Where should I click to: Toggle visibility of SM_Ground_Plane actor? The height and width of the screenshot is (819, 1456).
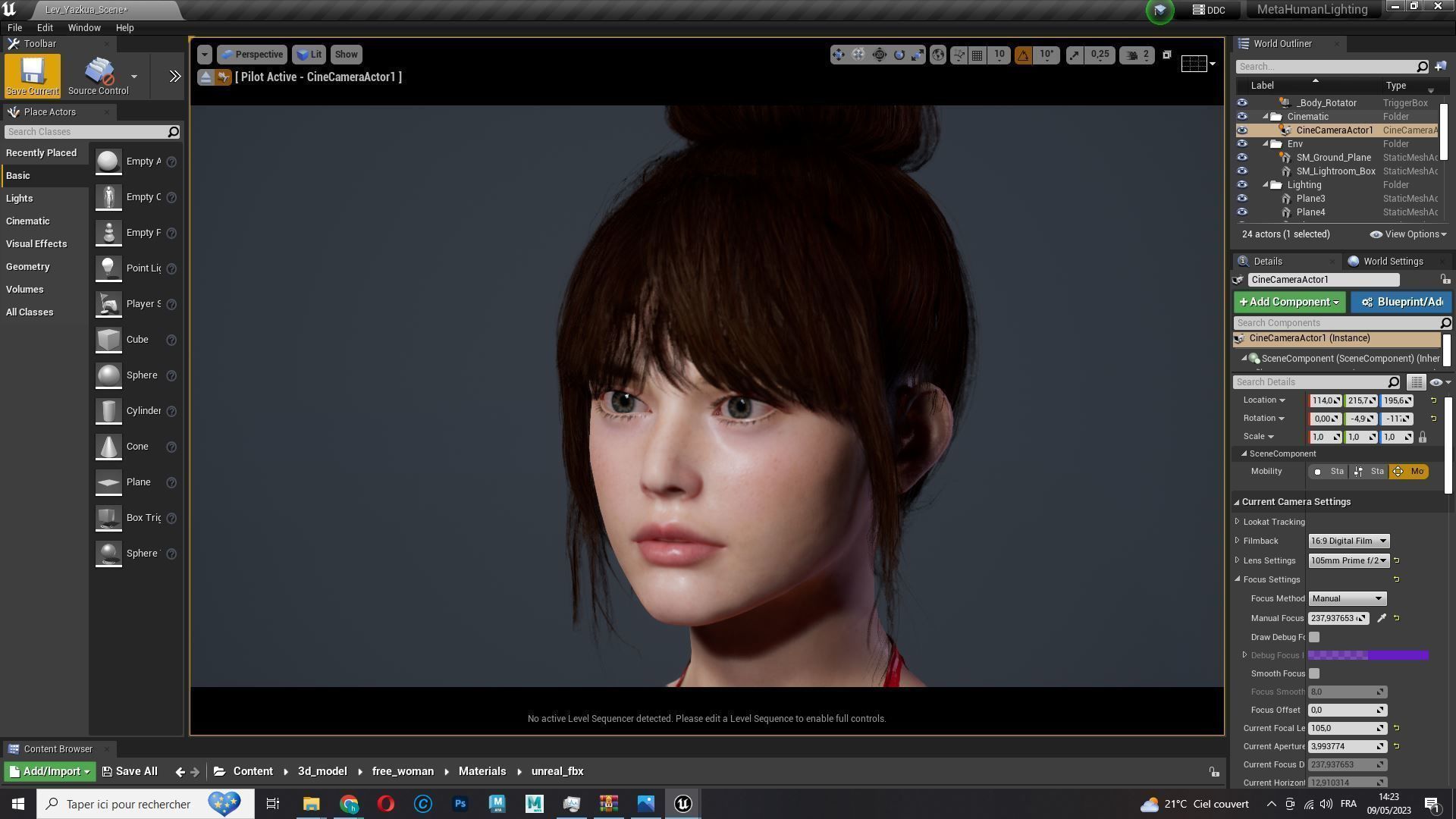click(x=1241, y=158)
